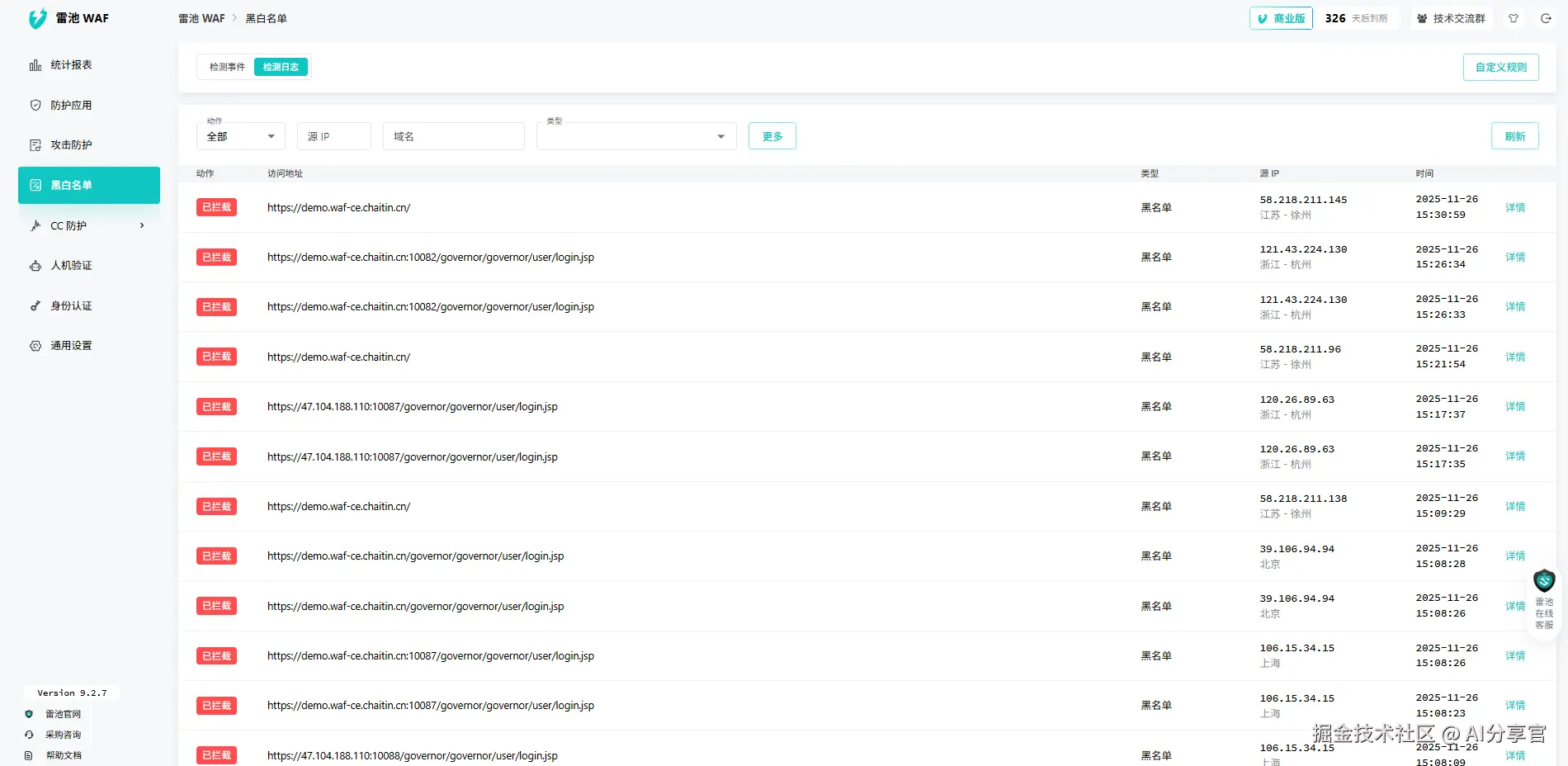Click the 源 IP column header
This screenshot has width=1568, height=766.
[1269, 173]
